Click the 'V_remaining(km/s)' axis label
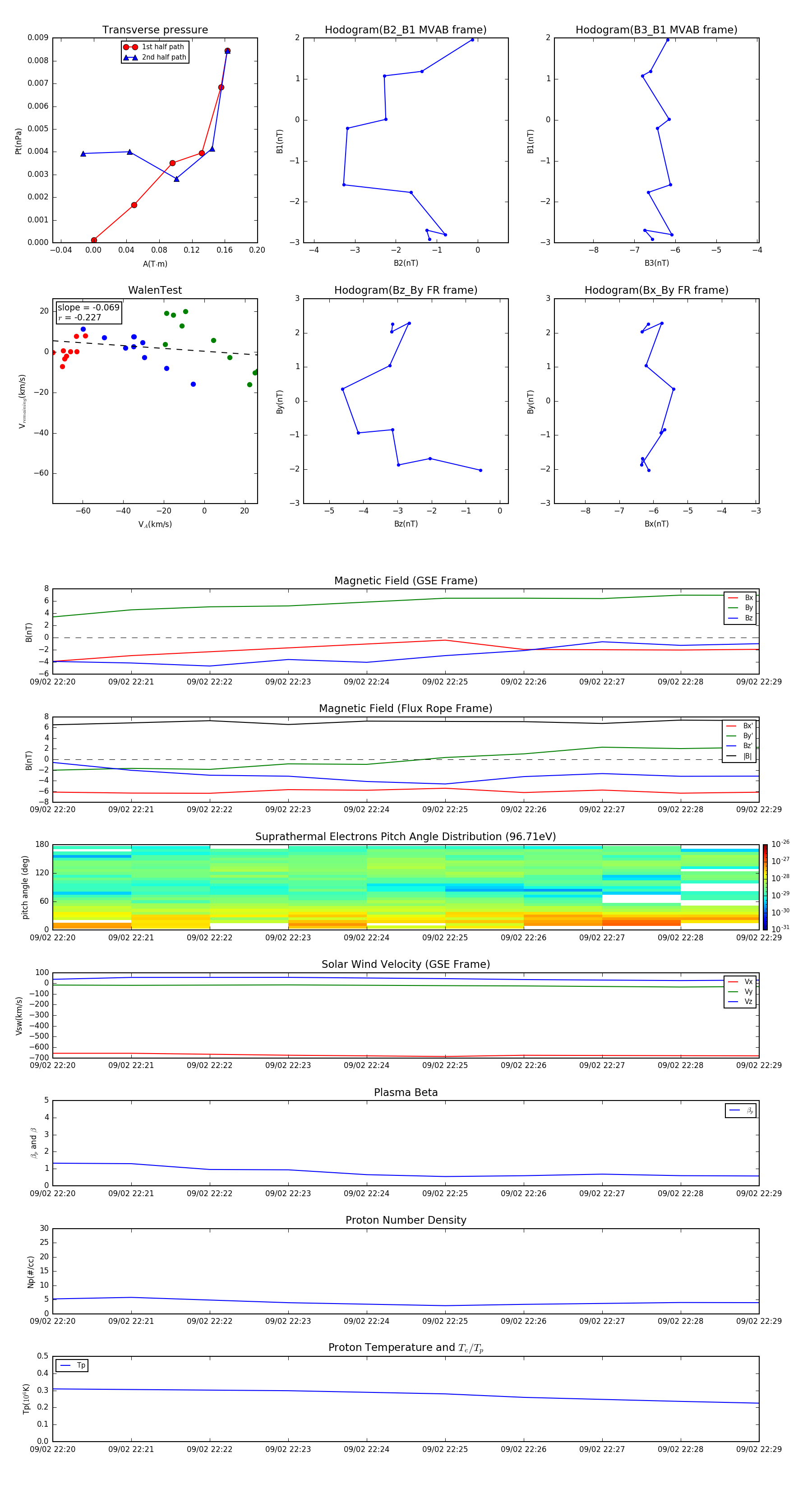 (x=23, y=401)
